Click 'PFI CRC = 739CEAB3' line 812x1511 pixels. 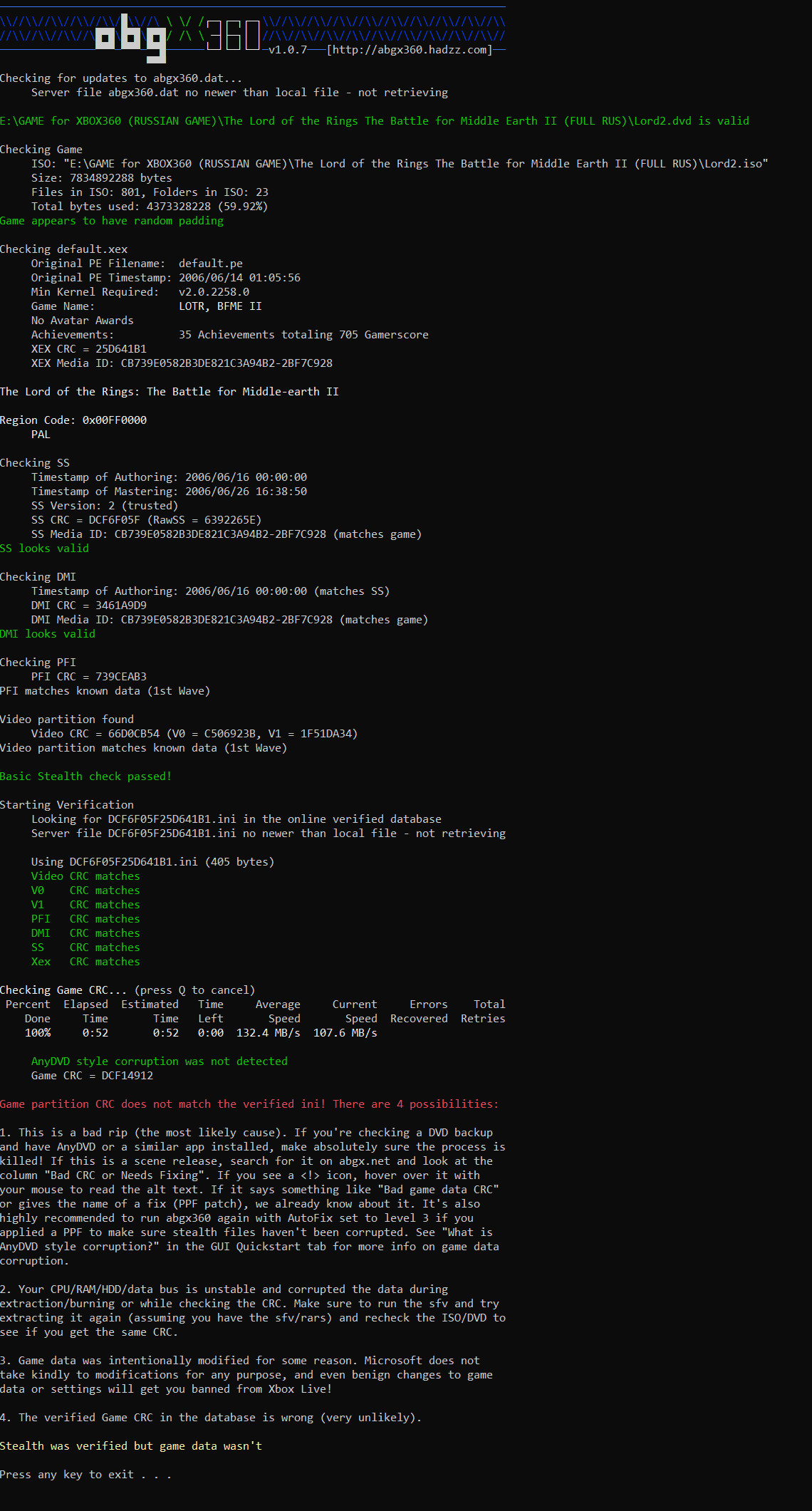[x=89, y=677]
